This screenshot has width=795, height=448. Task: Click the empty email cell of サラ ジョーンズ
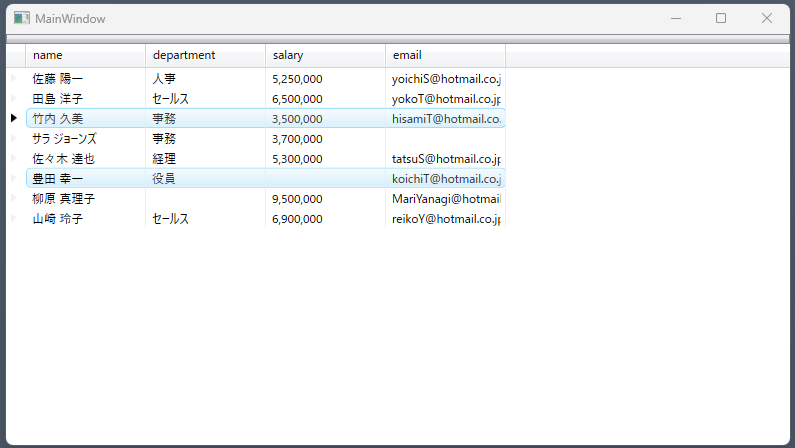[x=446, y=138]
